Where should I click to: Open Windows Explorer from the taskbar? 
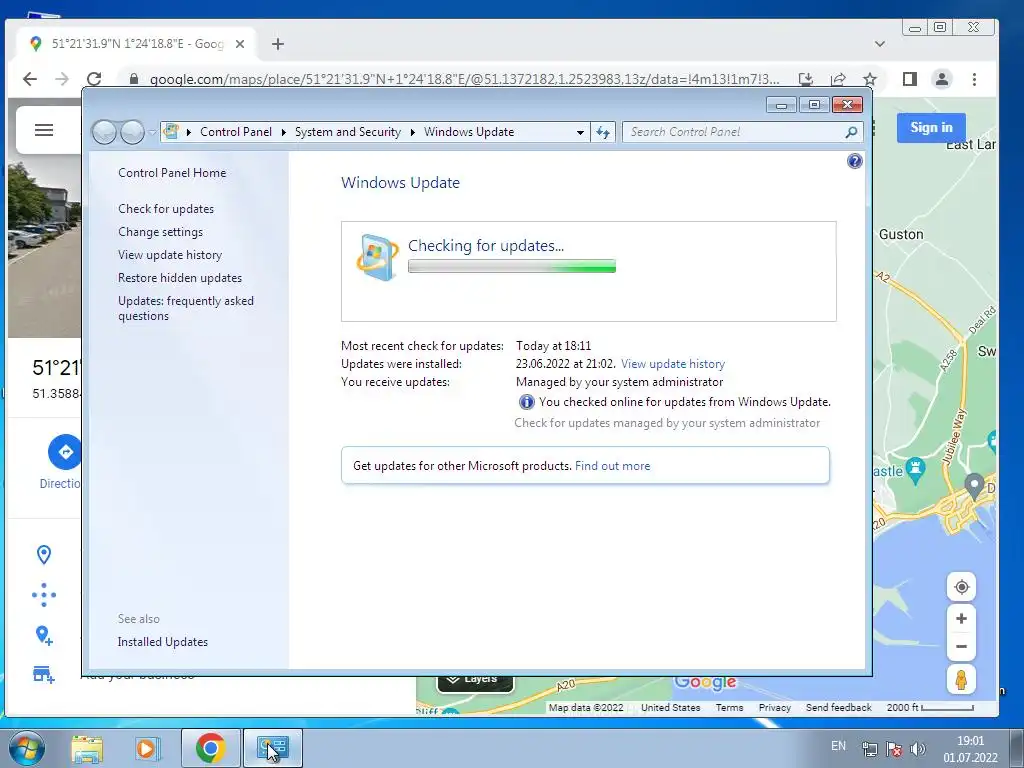click(x=87, y=748)
